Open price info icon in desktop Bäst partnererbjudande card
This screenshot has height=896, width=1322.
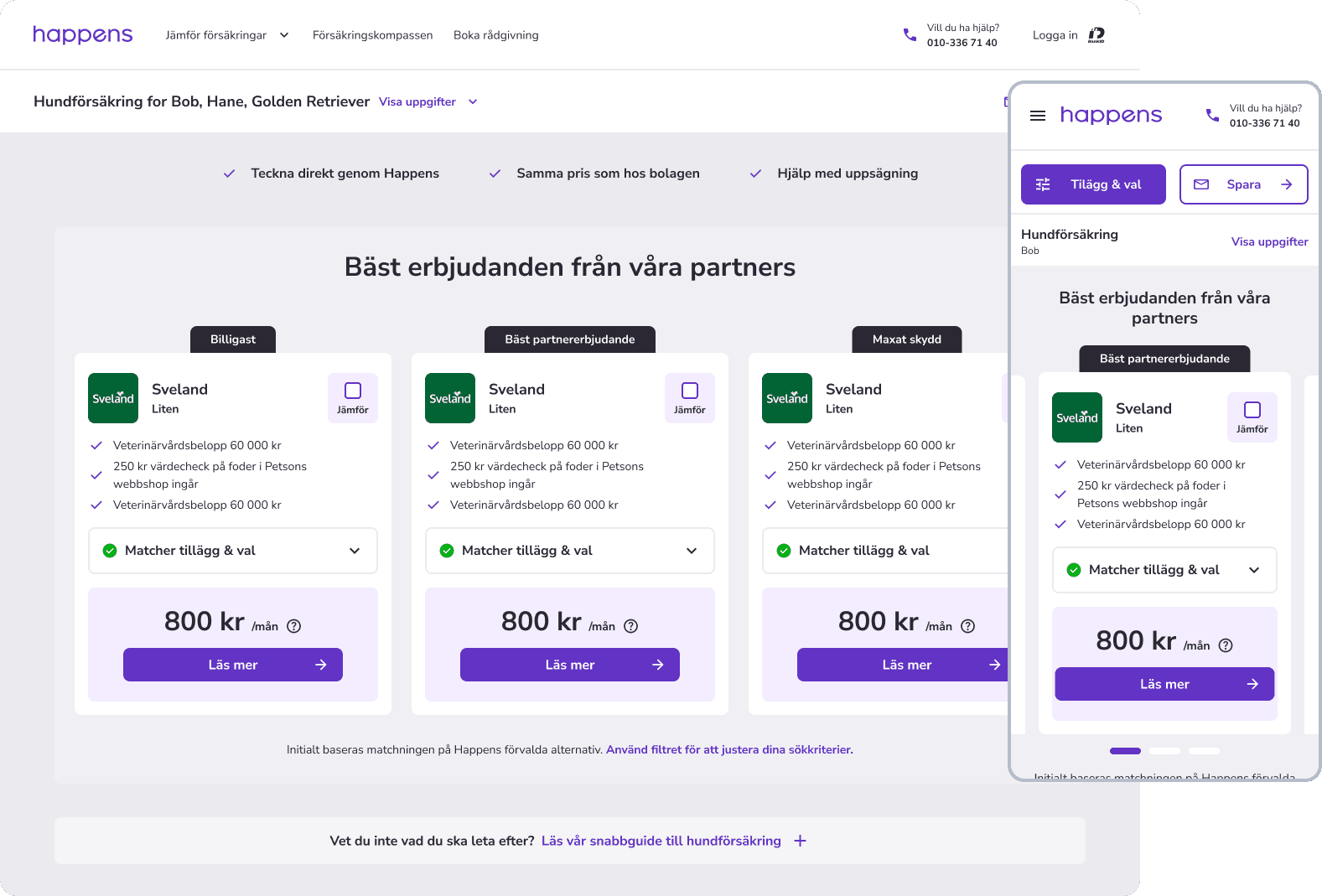click(631, 626)
